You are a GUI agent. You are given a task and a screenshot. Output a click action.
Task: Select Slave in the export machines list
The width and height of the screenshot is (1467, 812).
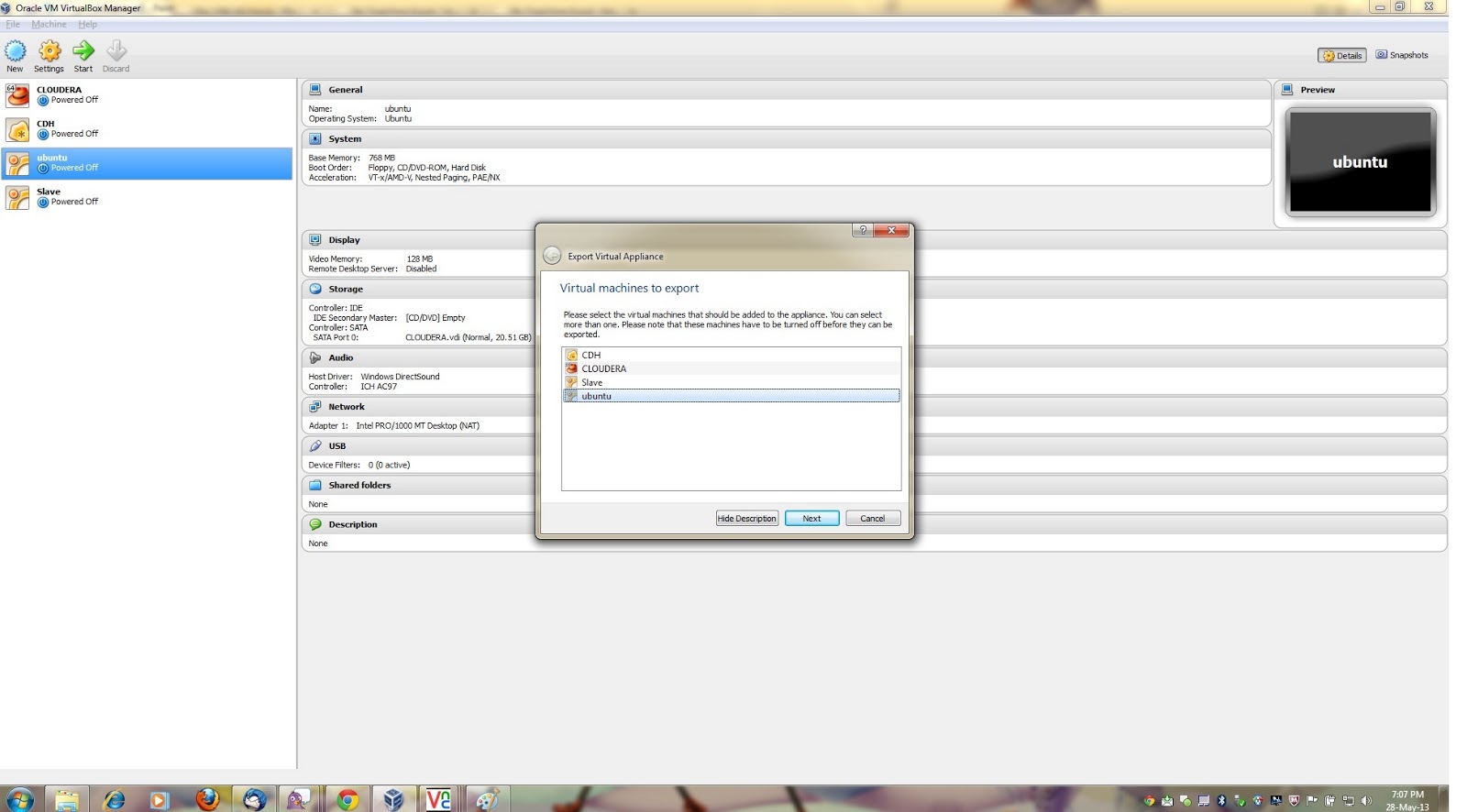(731, 382)
